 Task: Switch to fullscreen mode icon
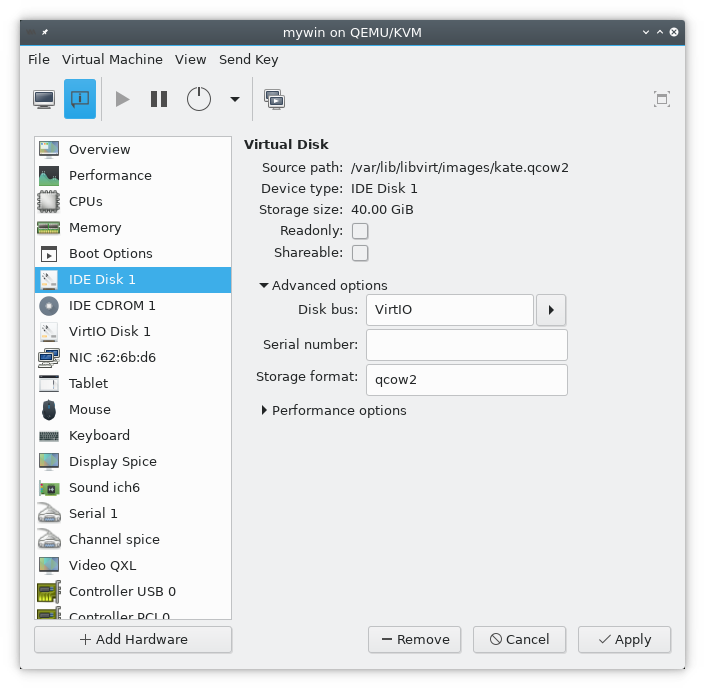click(x=661, y=99)
